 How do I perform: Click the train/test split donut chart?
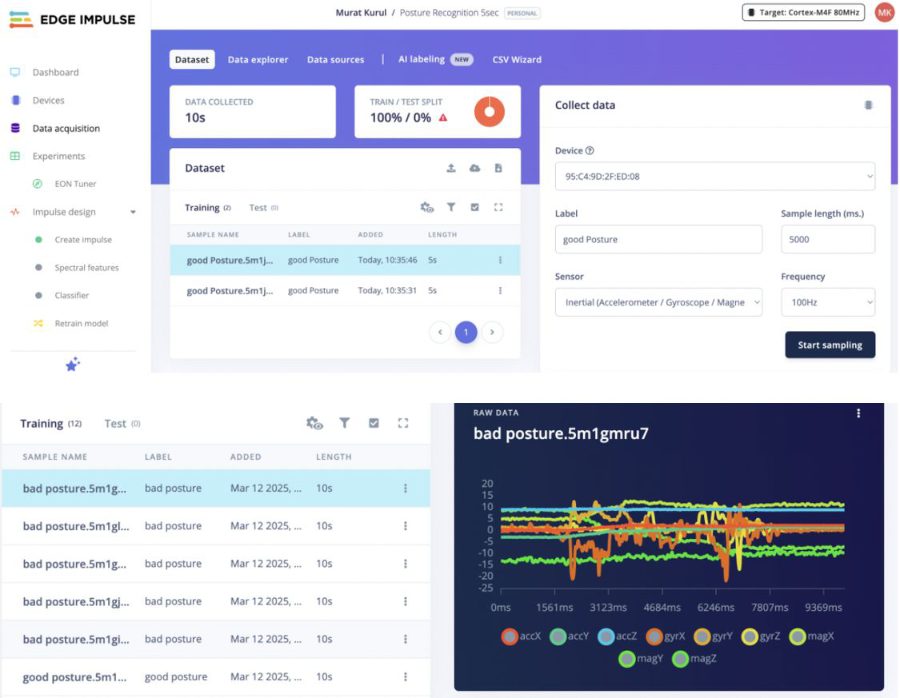pyautogui.click(x=489, y=111)
